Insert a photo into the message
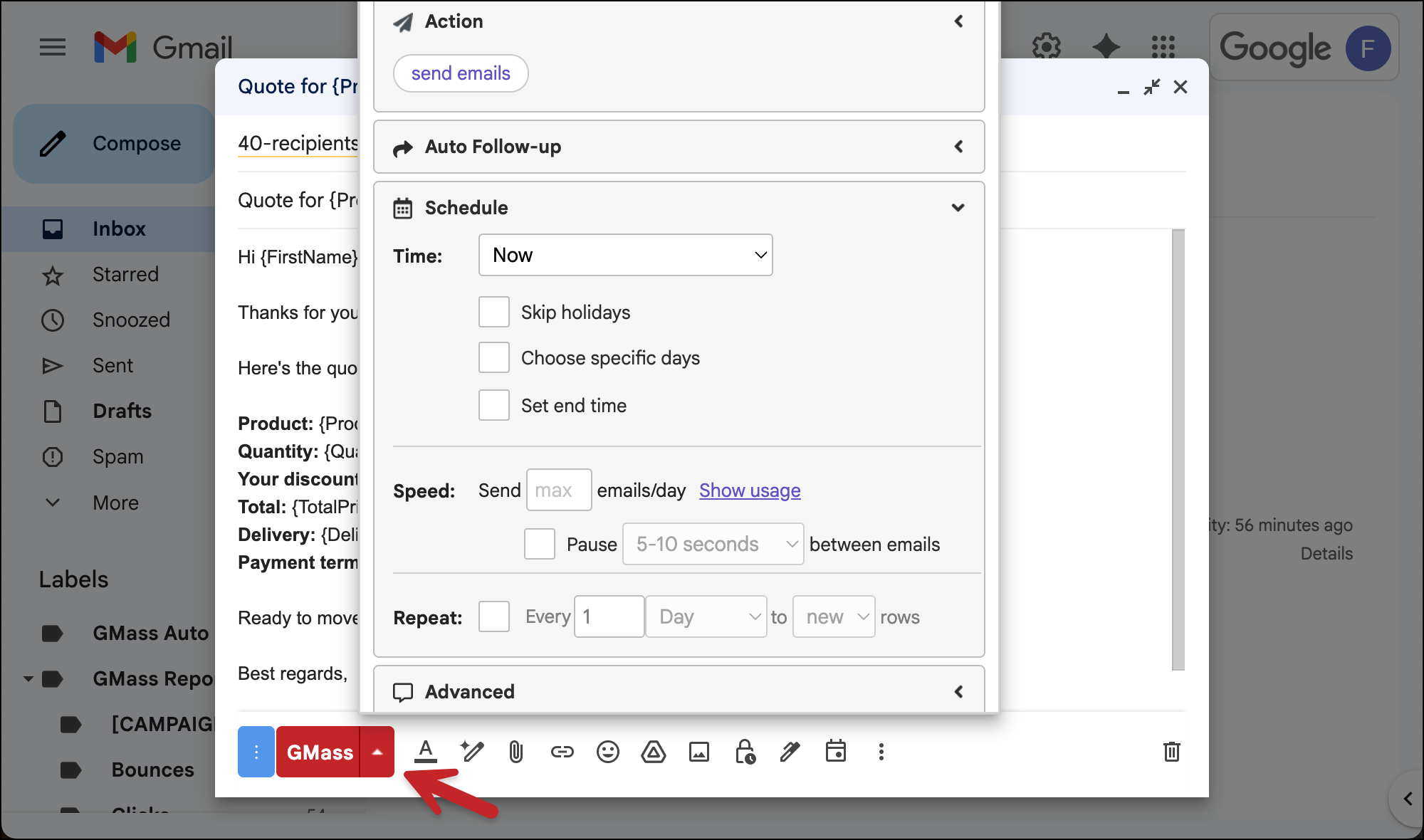This screenshot has height=840, width=1424. [x=699, y=752]
